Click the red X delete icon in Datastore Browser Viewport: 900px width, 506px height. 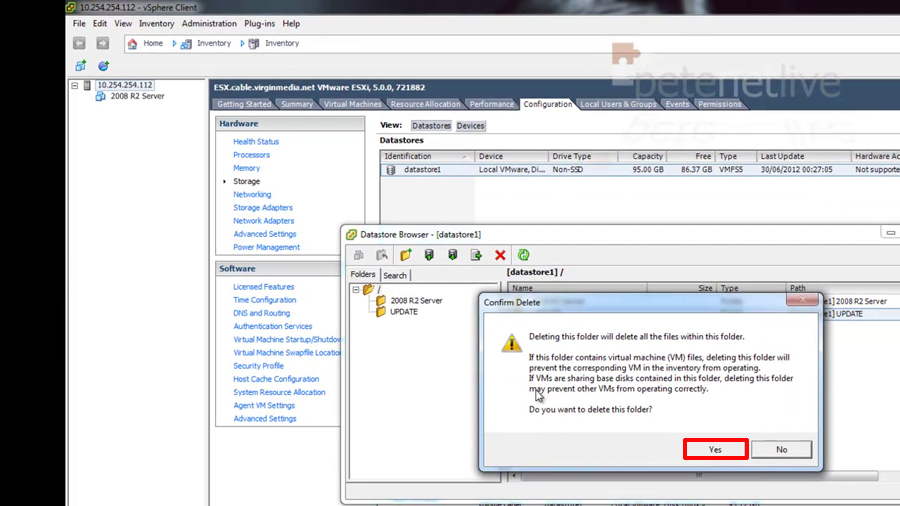point(500,255)
